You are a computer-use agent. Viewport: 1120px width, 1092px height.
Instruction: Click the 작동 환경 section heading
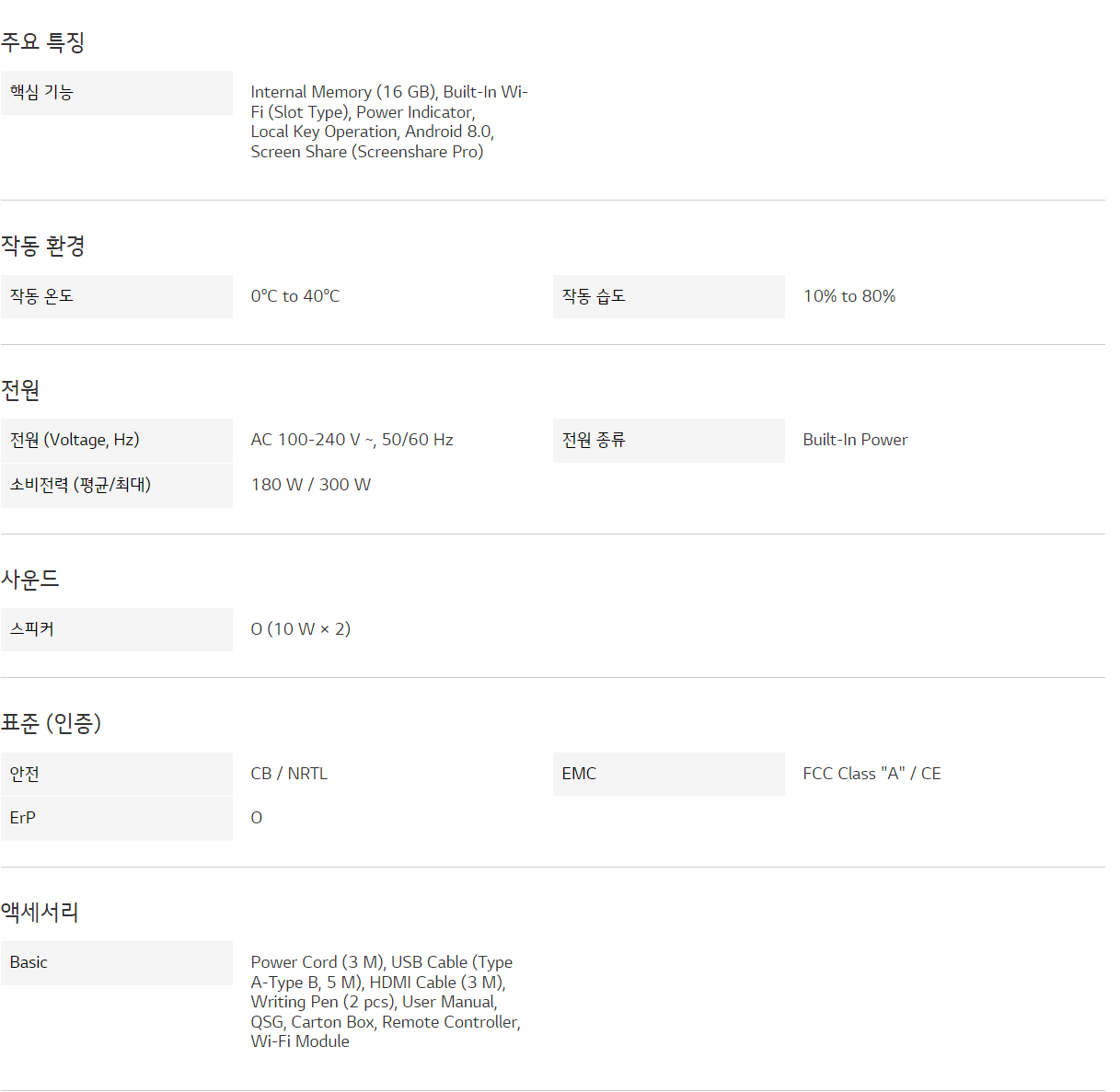click(43, 246)
